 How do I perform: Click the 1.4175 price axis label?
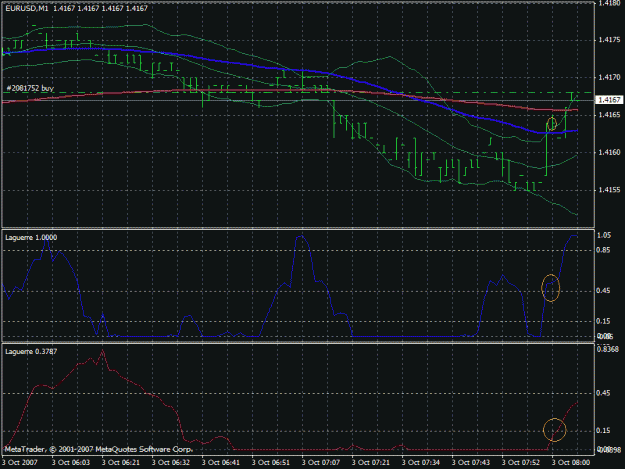[609, 40]
